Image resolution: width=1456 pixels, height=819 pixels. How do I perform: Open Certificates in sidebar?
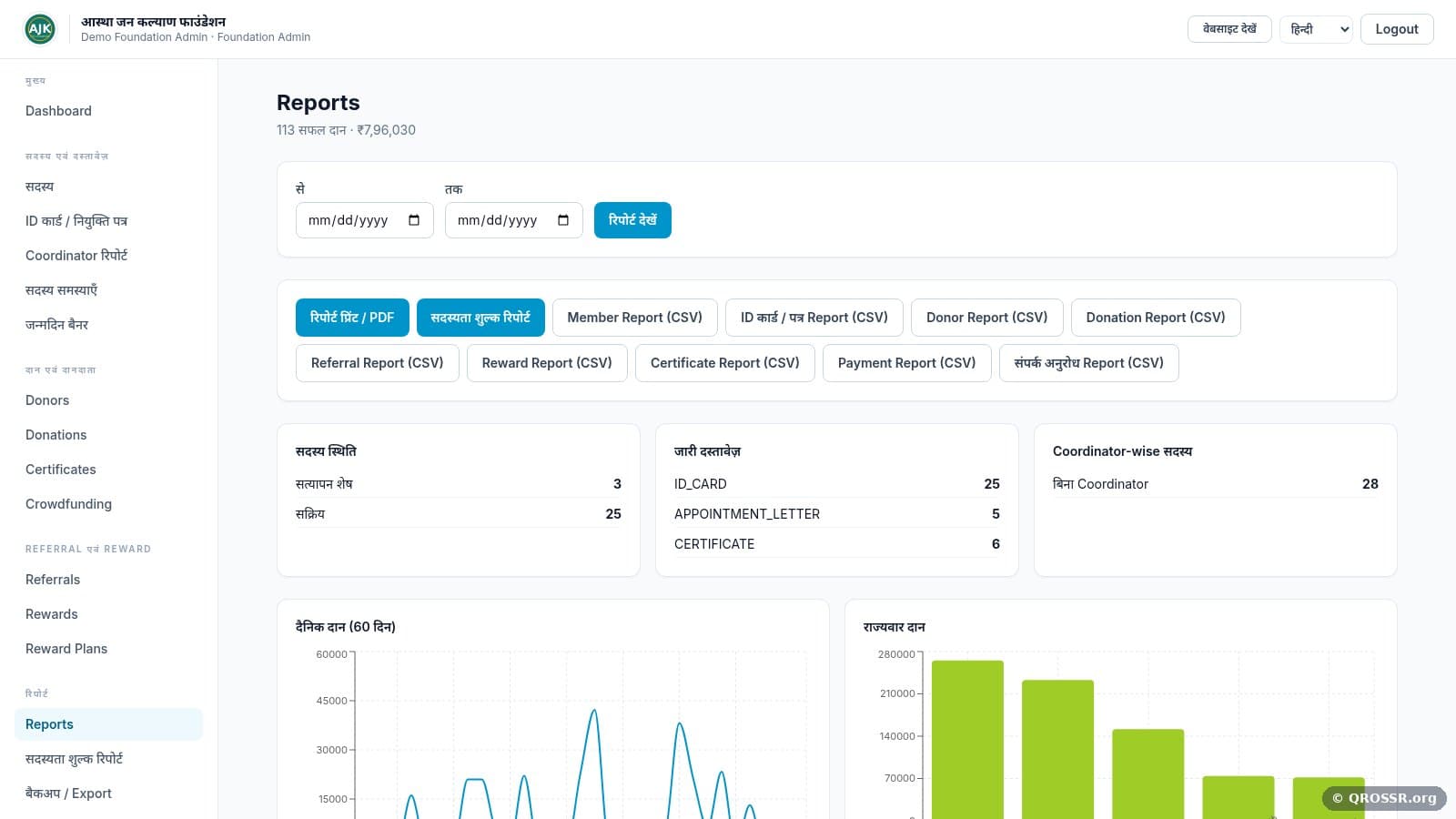coord(108,470)
